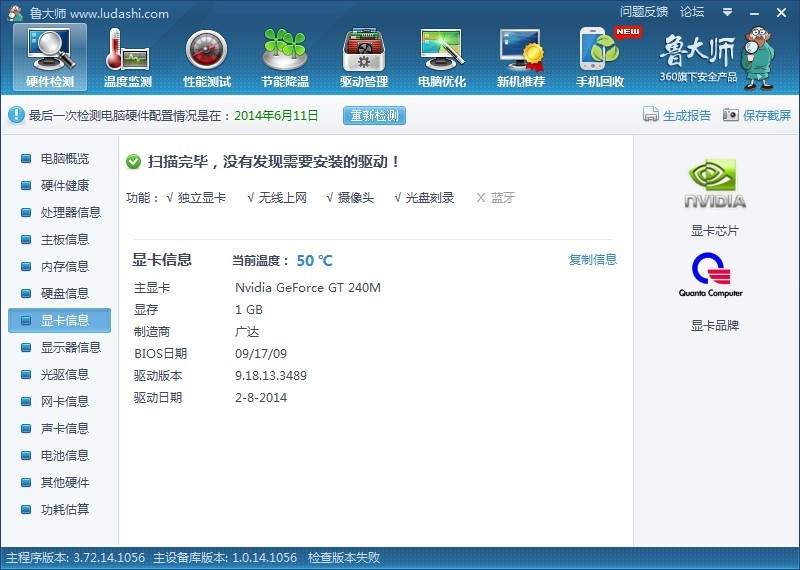Close the 鲁大师 window
The image size is (800, 570).
tap(781, 13)
